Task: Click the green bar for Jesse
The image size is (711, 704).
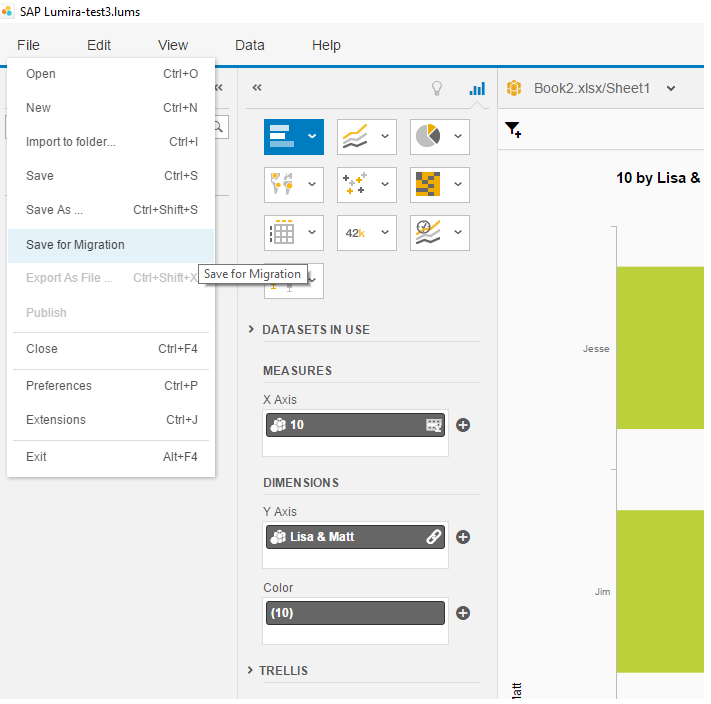Action: pos(660,348)
